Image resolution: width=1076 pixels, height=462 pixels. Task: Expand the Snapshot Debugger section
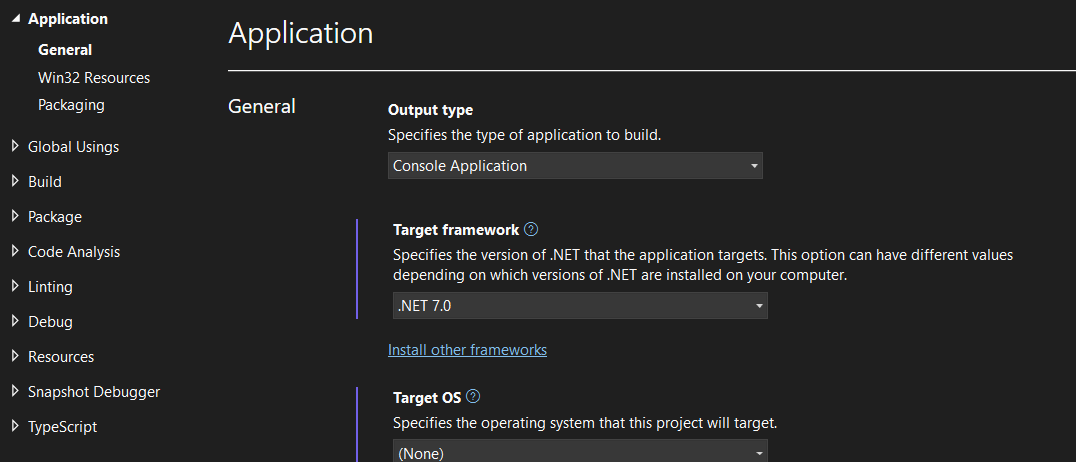point(15,391)
